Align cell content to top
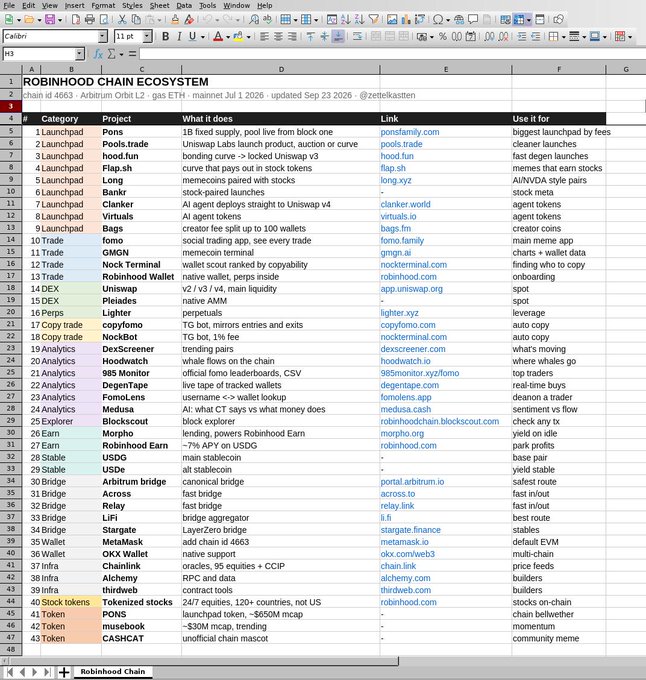This screenshot has width=646, height=680. click(x=310, y=36)
